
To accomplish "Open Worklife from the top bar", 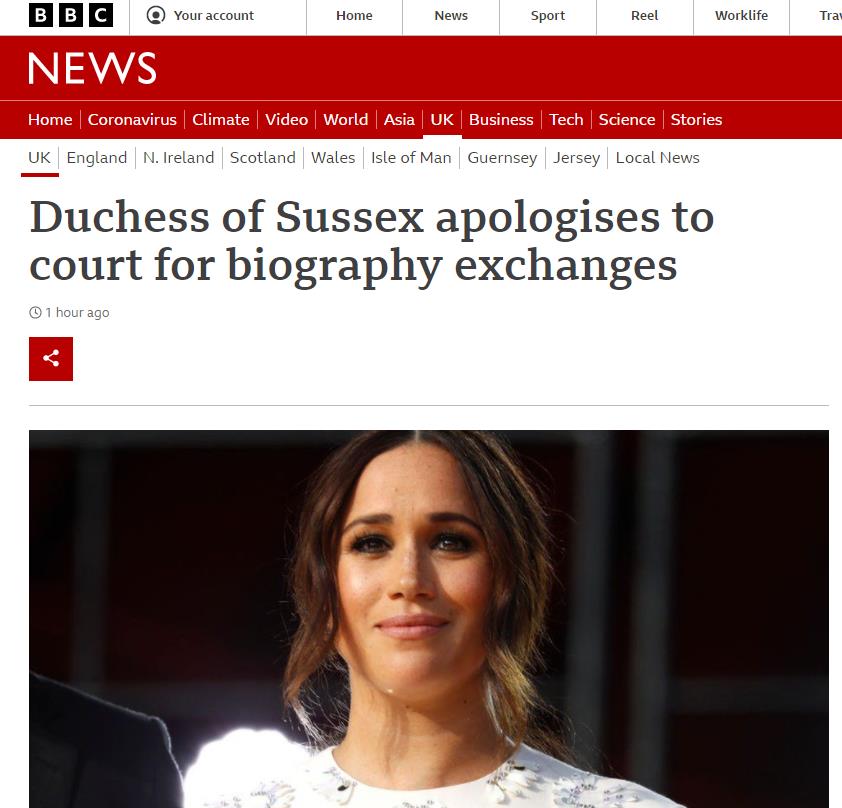I will pyautogui.click(x=741, y=16).
